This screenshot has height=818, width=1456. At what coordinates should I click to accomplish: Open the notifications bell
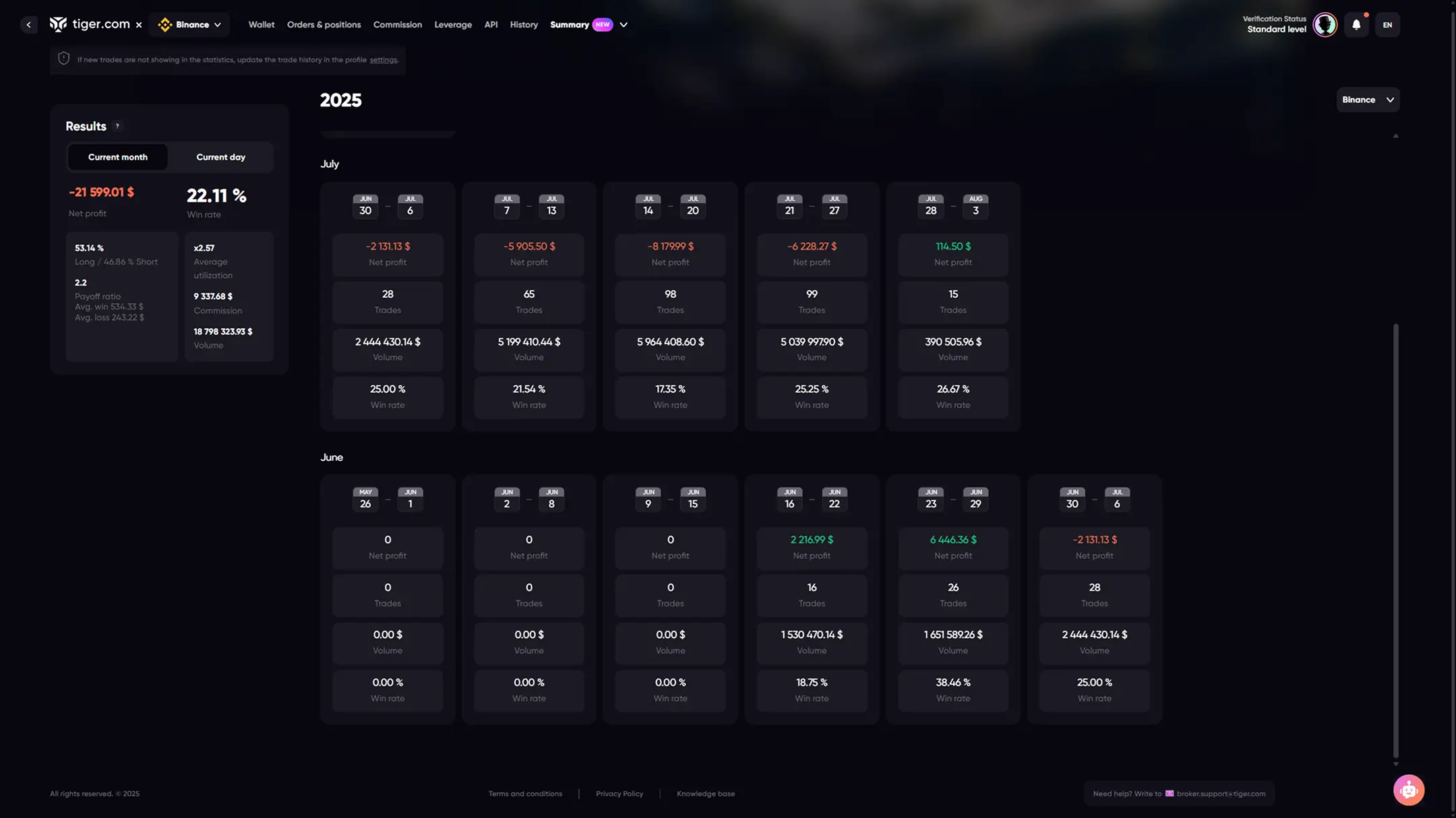(x=1356, y=25)
